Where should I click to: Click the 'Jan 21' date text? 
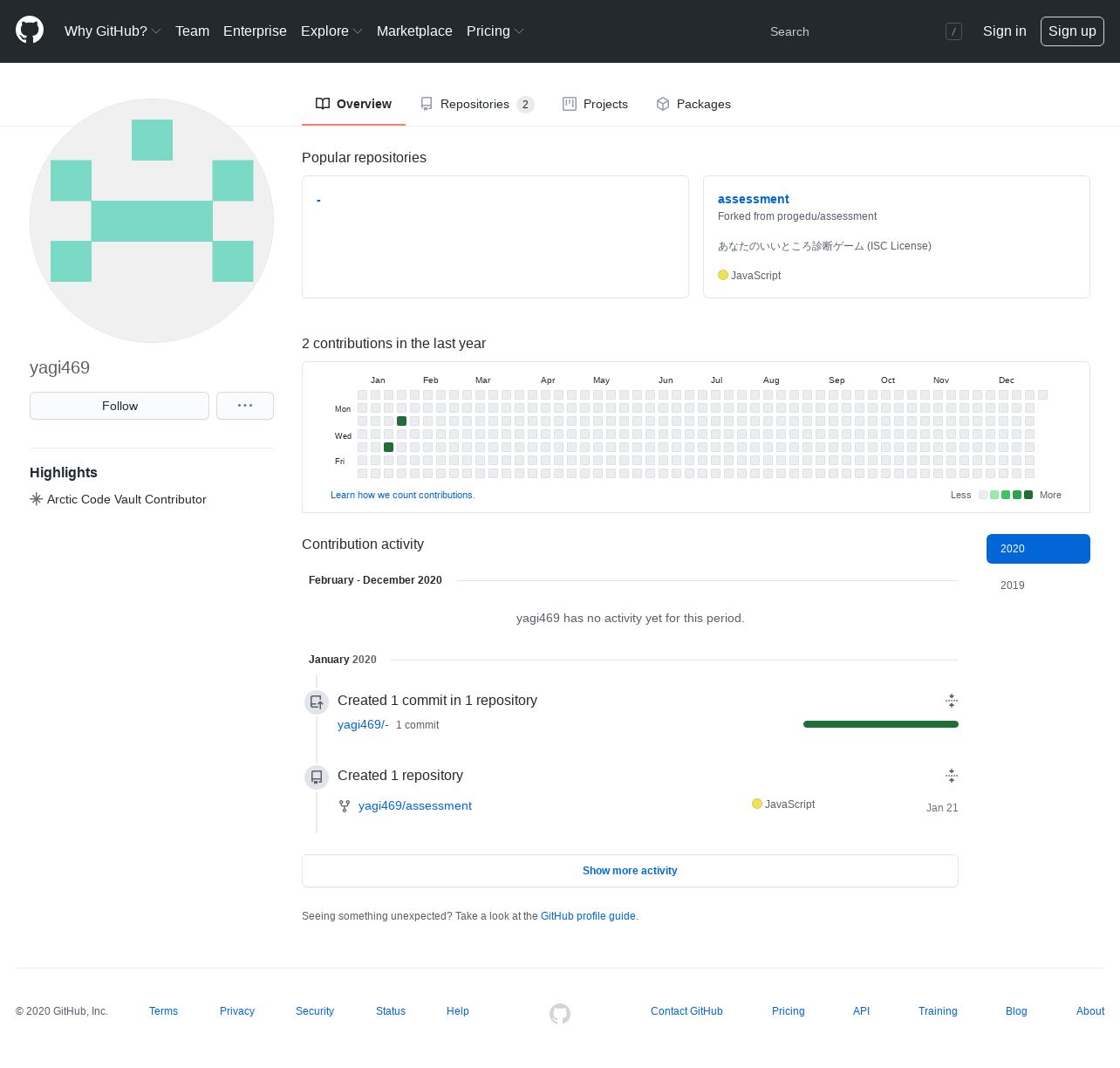pyautogui.click(x=942, y=808)
